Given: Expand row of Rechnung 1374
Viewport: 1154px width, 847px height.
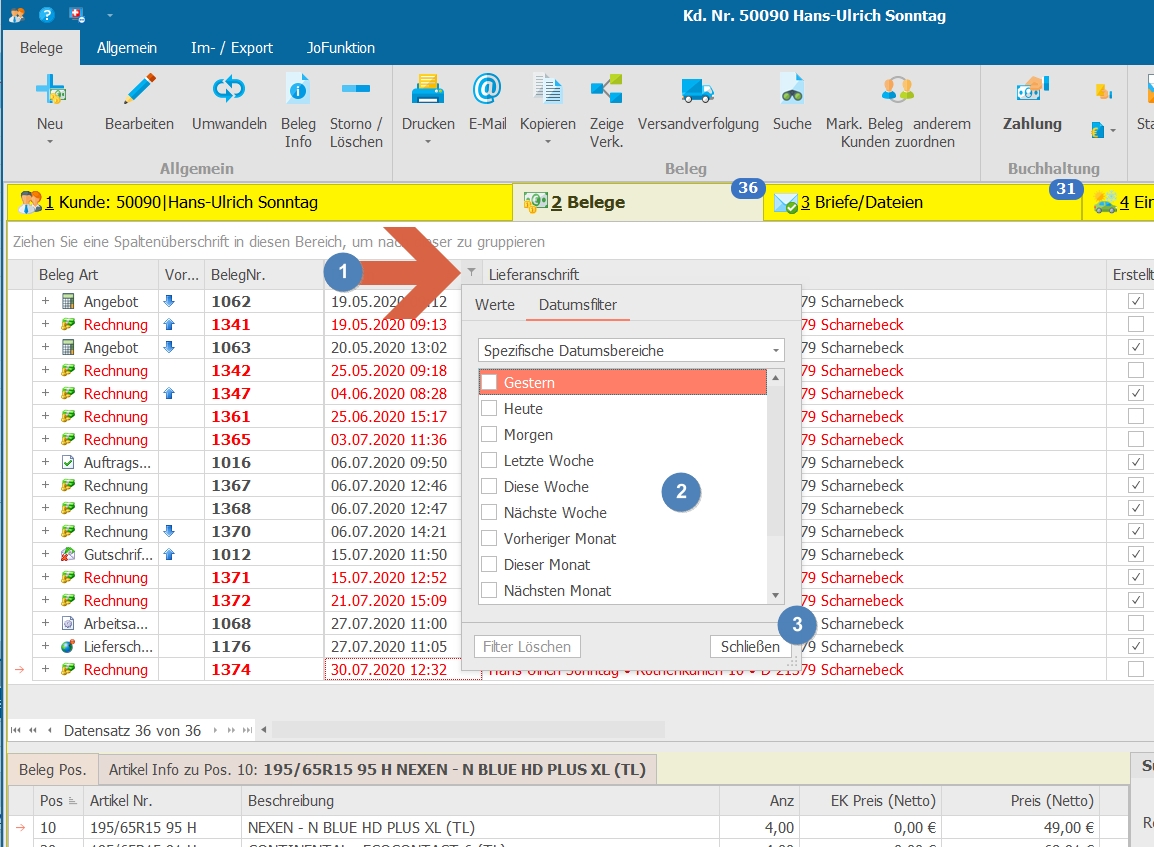Looking at the screenshot, I should [45, 669].
